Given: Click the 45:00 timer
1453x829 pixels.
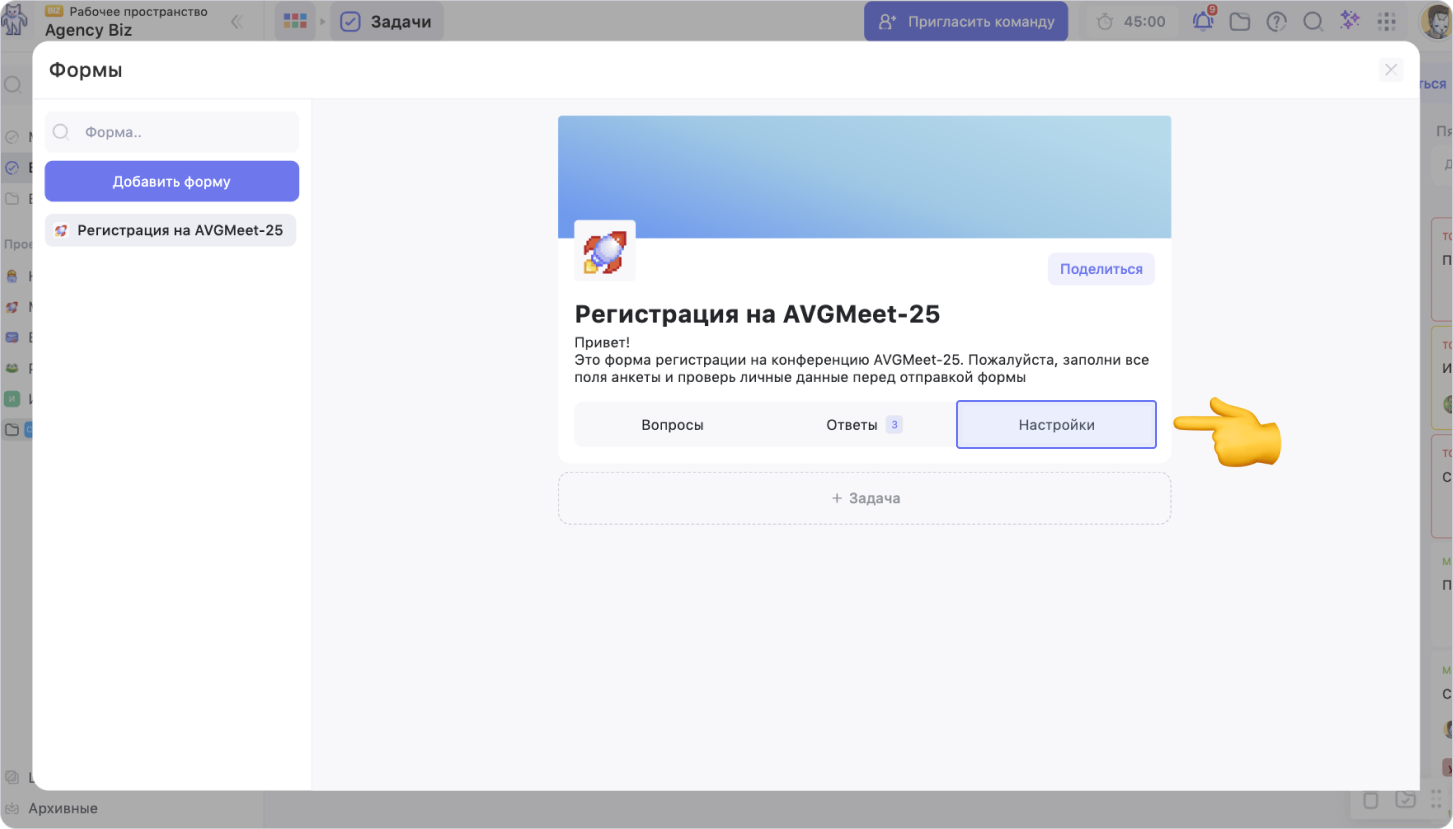Looking at the screenshot, I should pos(1131,21).
